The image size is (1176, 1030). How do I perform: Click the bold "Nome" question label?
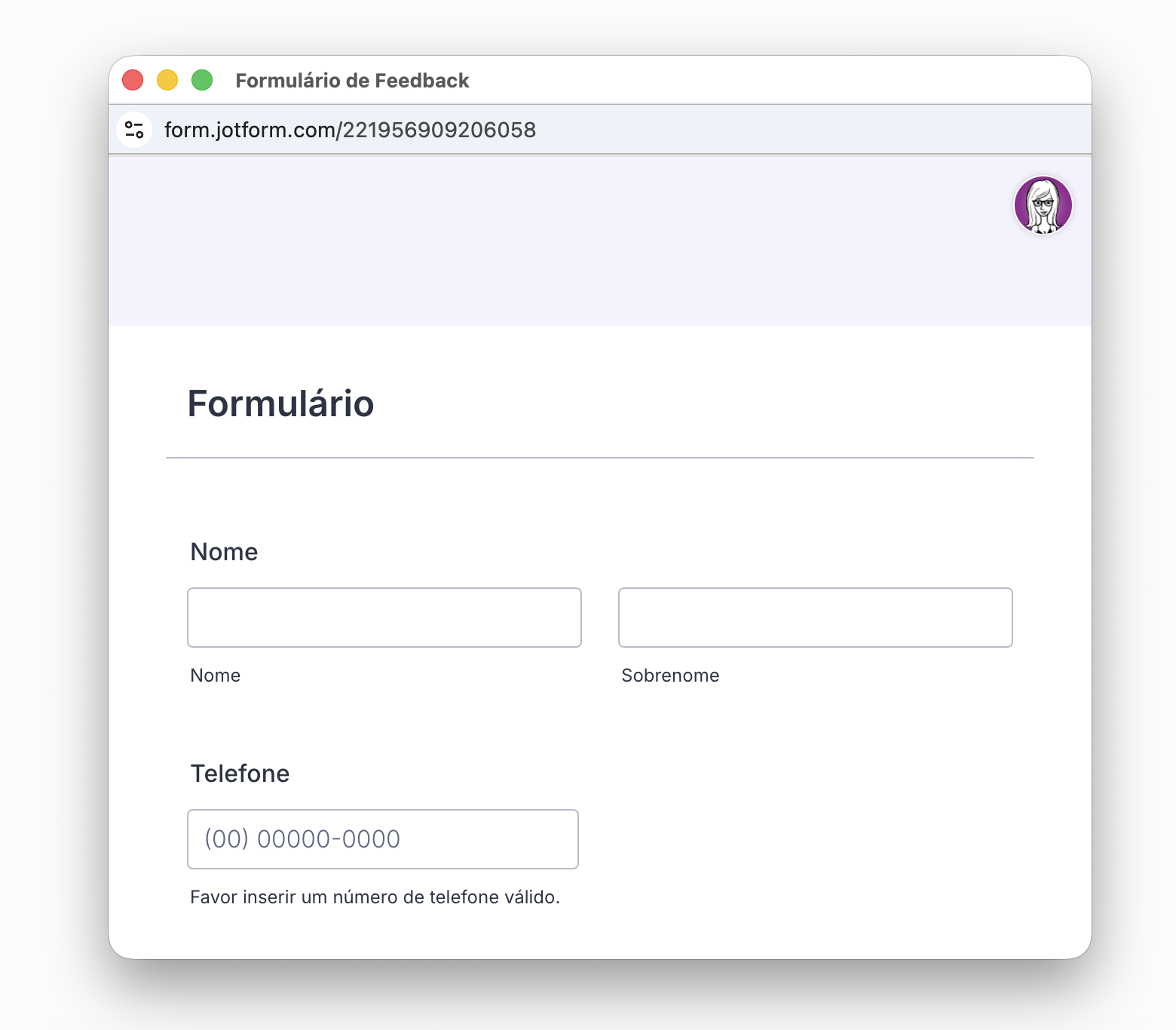click(x=224, y=552)
